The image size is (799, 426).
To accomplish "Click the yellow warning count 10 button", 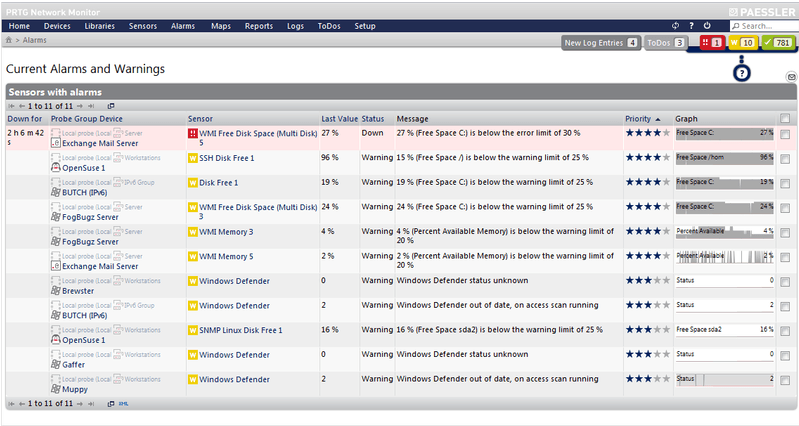I will 743,43.
